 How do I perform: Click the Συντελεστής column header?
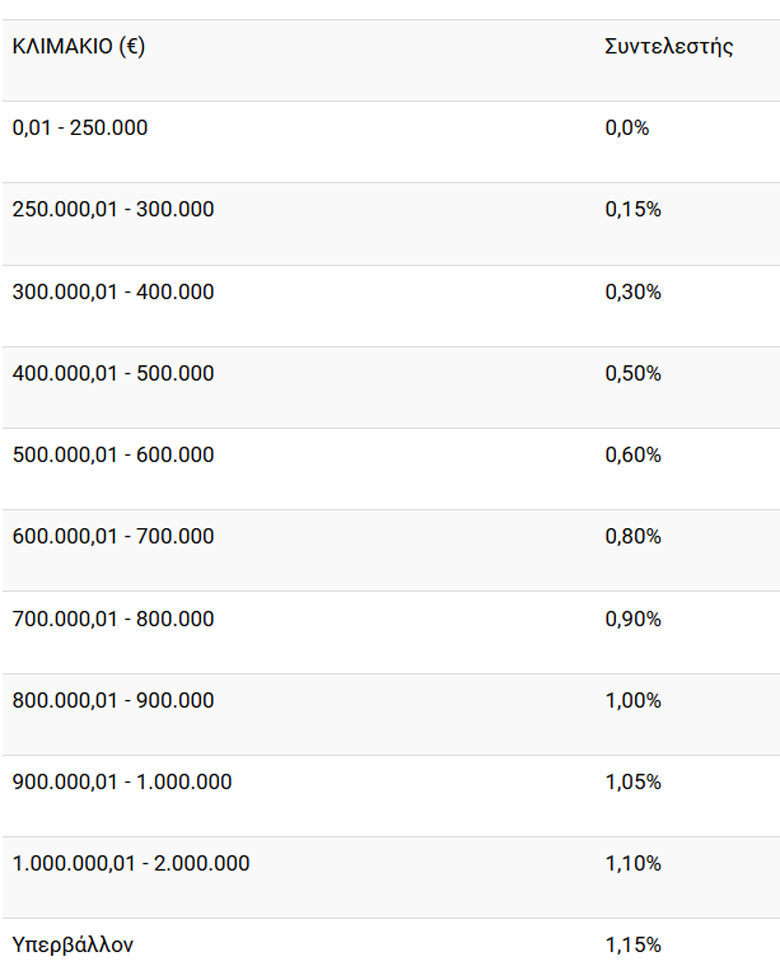(669, 47)
